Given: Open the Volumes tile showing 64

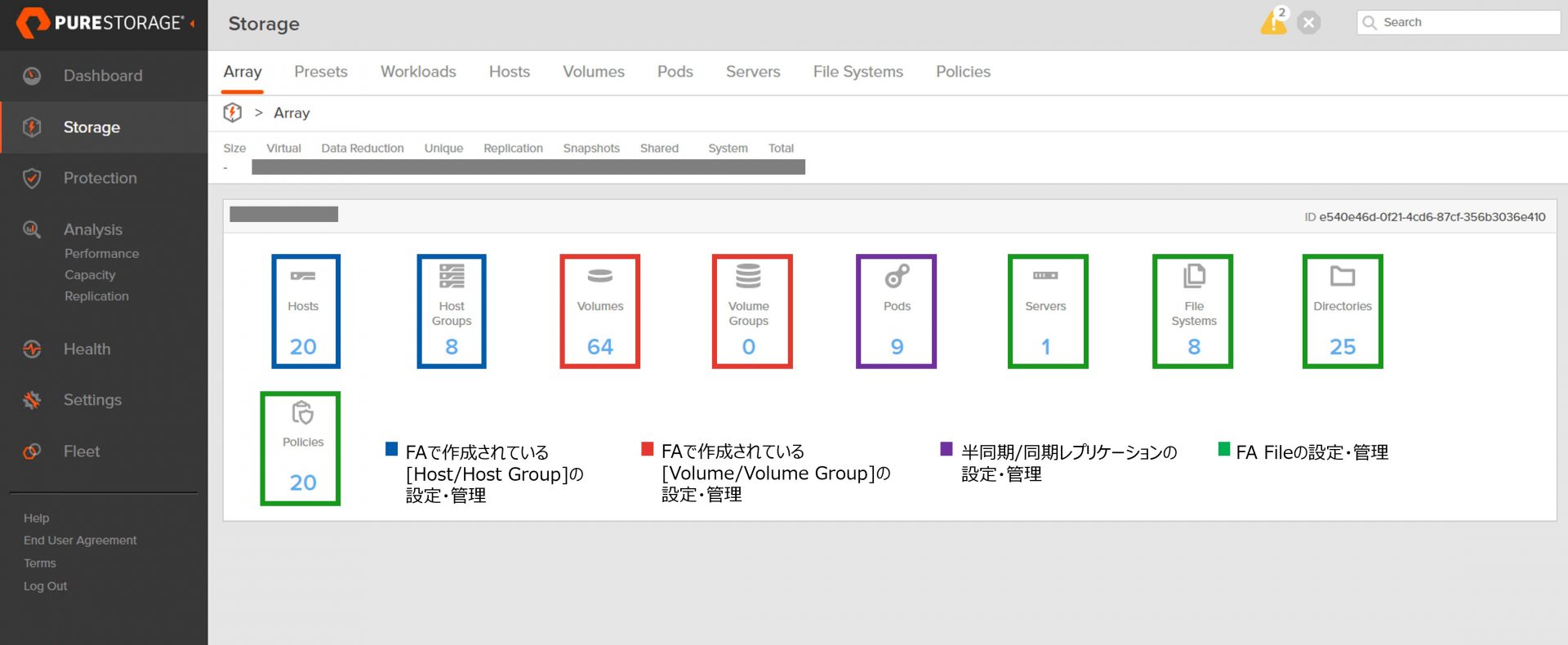Looking at the screenshot, I should 599,311.
